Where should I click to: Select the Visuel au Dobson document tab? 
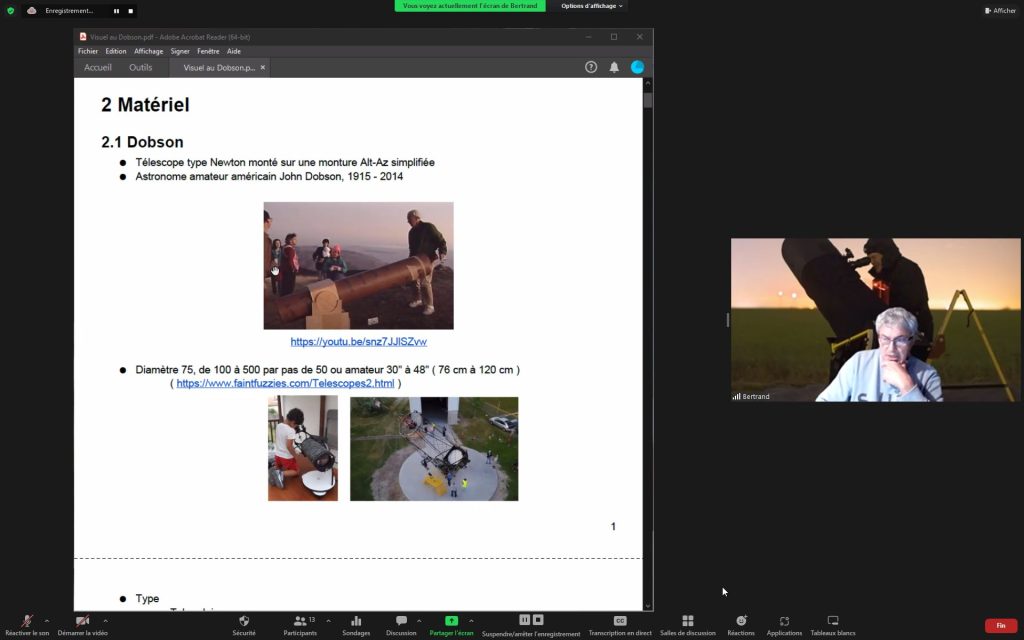click(x=219, y=68)
